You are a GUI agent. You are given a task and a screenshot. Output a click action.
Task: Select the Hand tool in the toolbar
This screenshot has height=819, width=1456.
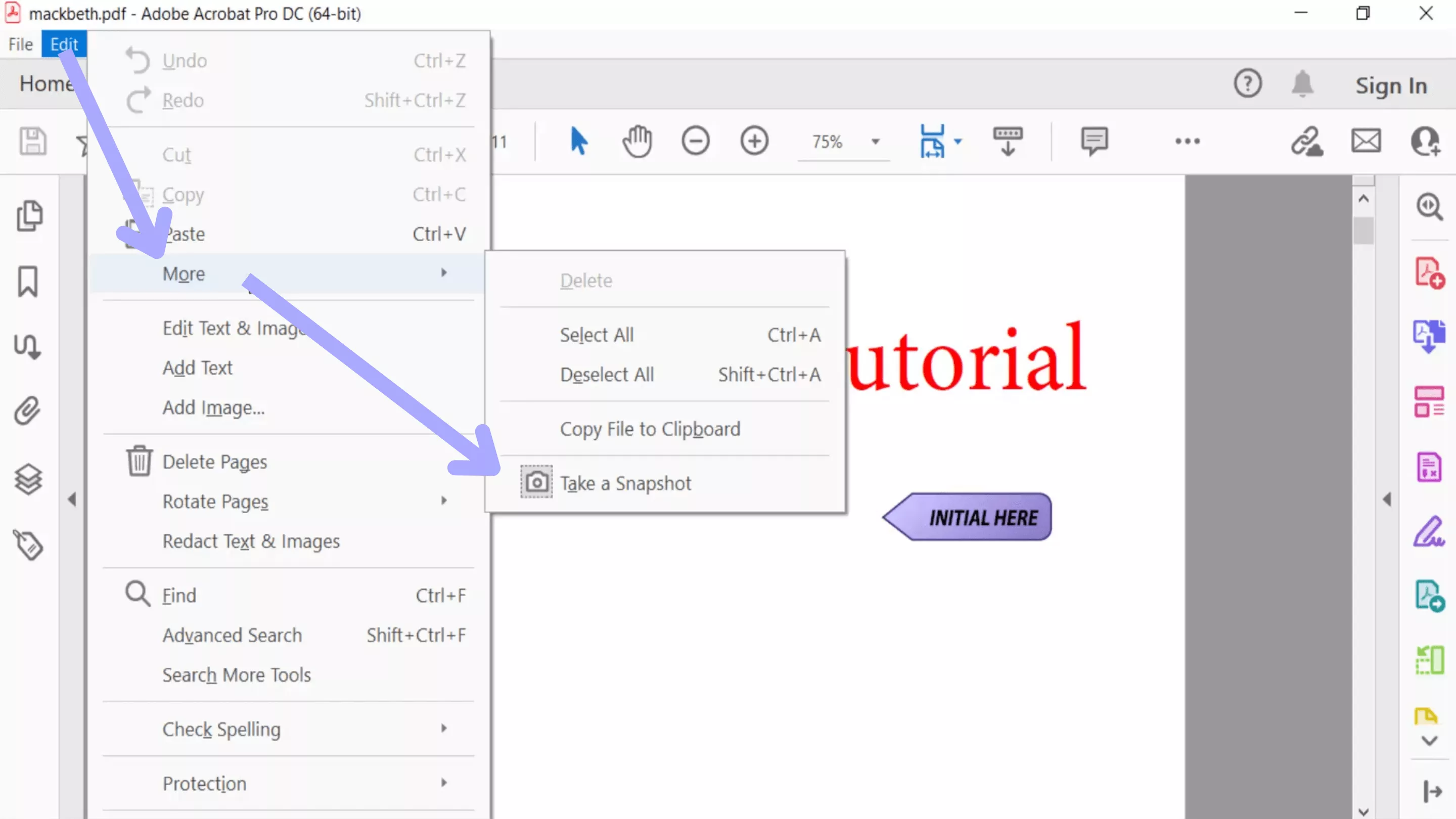[x=638, y=141]
